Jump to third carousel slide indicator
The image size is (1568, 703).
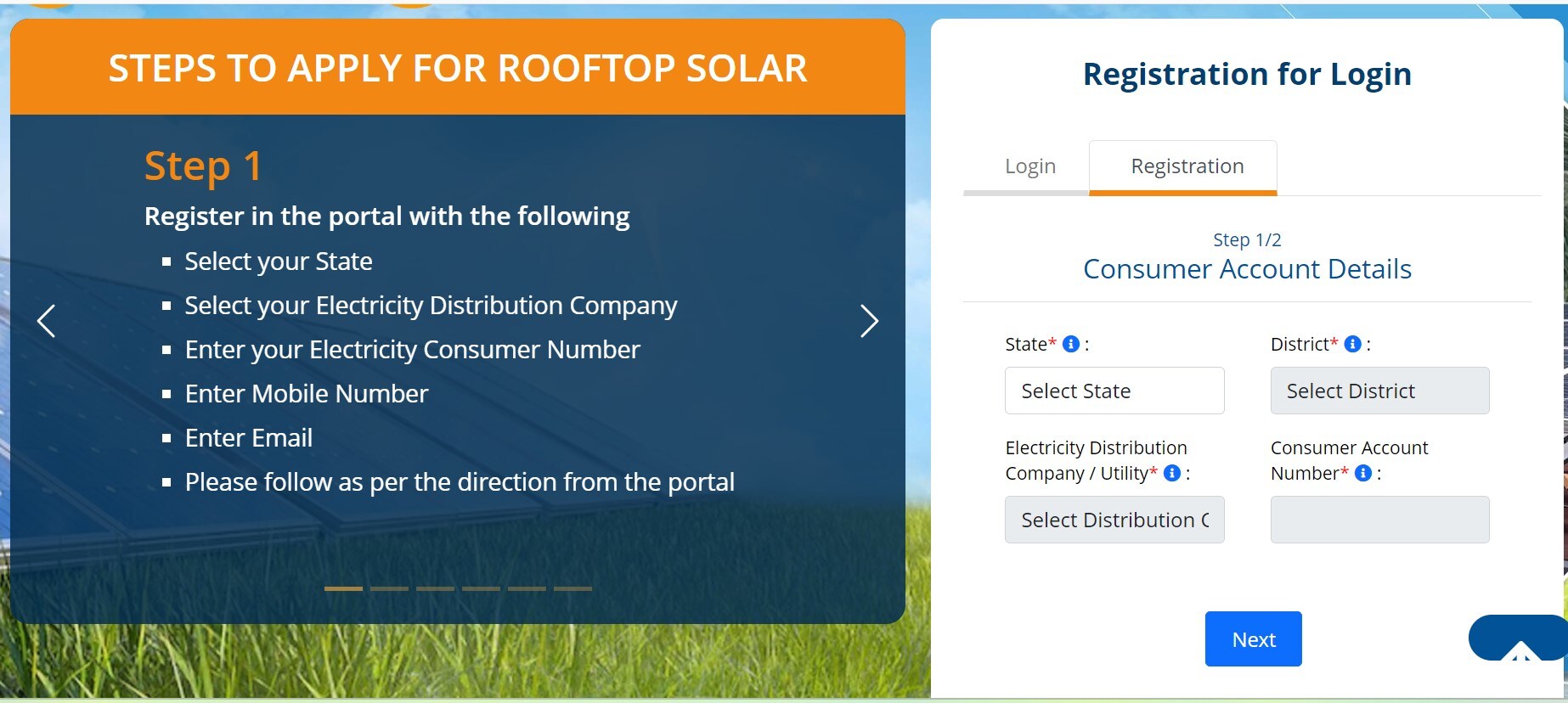(435, 588)
